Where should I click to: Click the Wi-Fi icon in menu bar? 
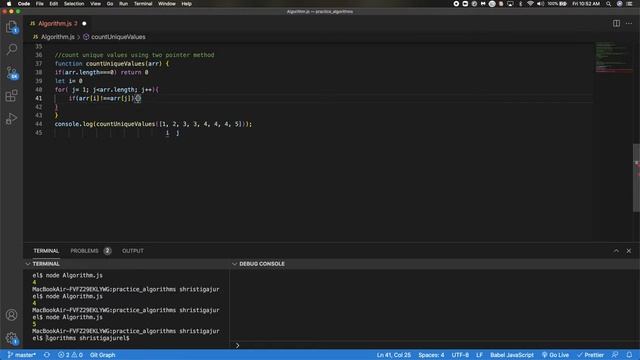click(530, 4)
